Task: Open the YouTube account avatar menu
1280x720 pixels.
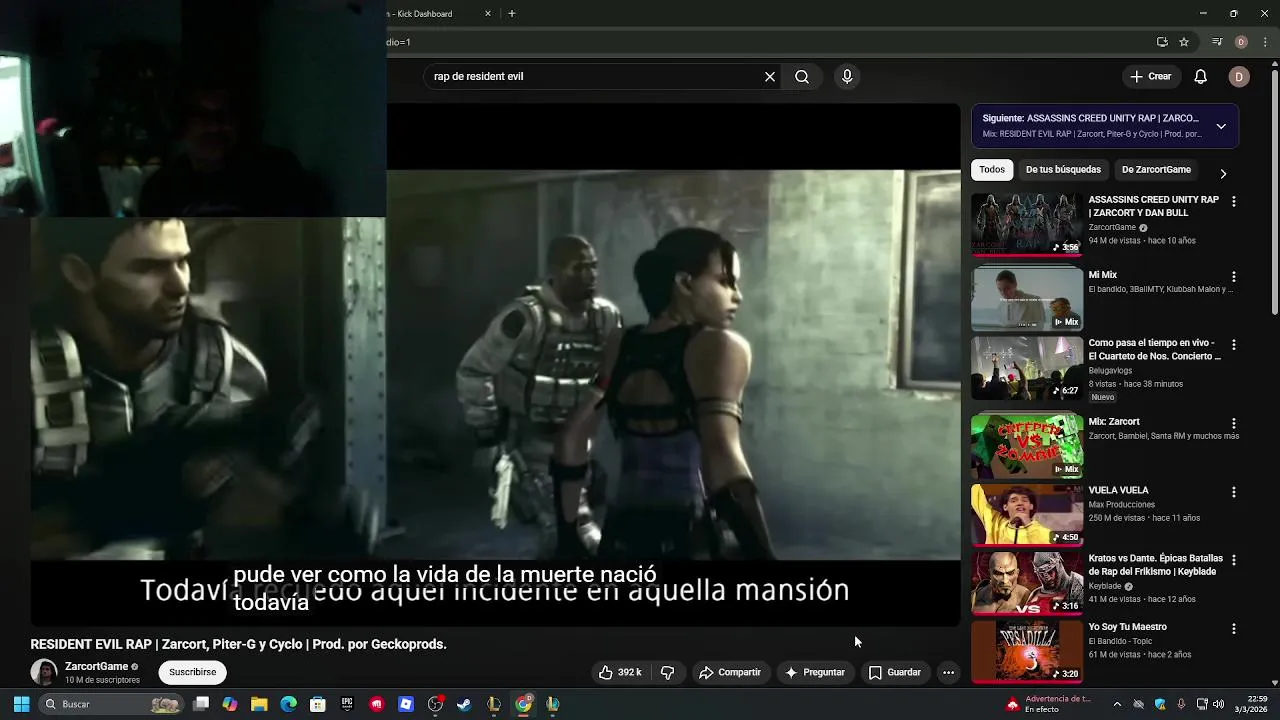Action: [x=1239, y=76]
